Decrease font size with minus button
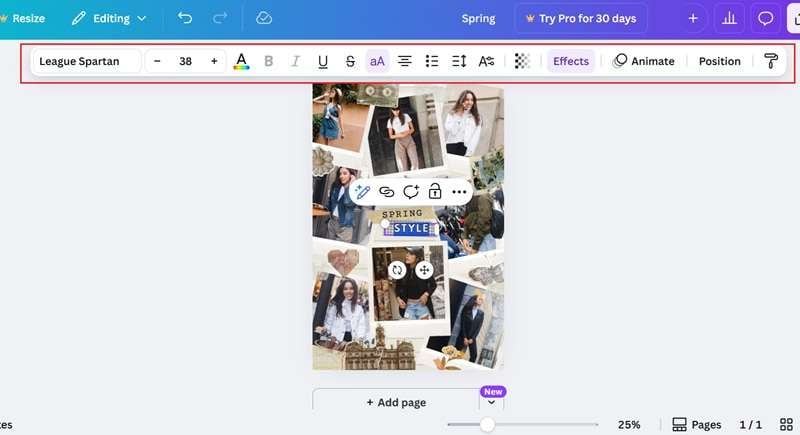 [x=157, y=61]
